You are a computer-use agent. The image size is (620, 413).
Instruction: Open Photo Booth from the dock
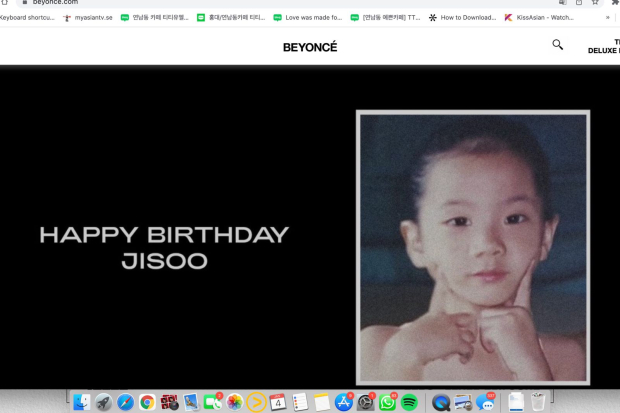pyautogui.click(x=169, y=402)
